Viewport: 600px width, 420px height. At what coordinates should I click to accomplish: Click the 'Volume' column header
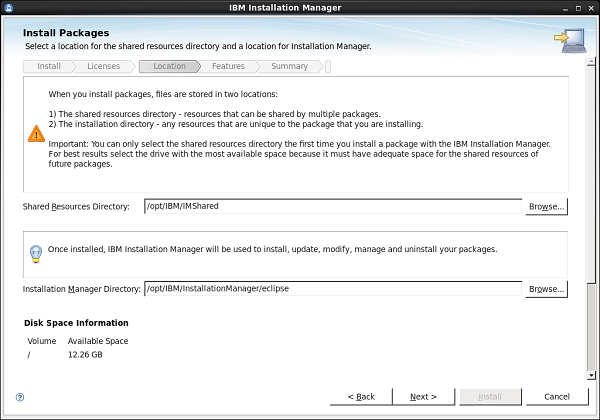pyautogui.click(x=42, y=341)
